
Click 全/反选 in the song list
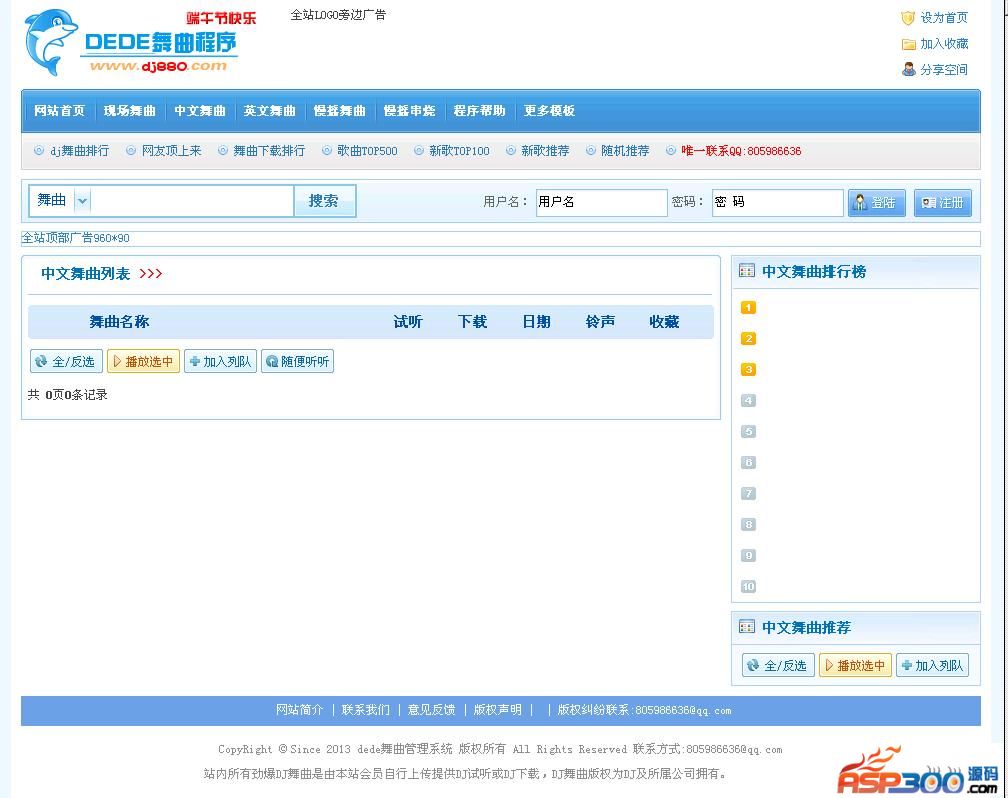tap(66, 361)
